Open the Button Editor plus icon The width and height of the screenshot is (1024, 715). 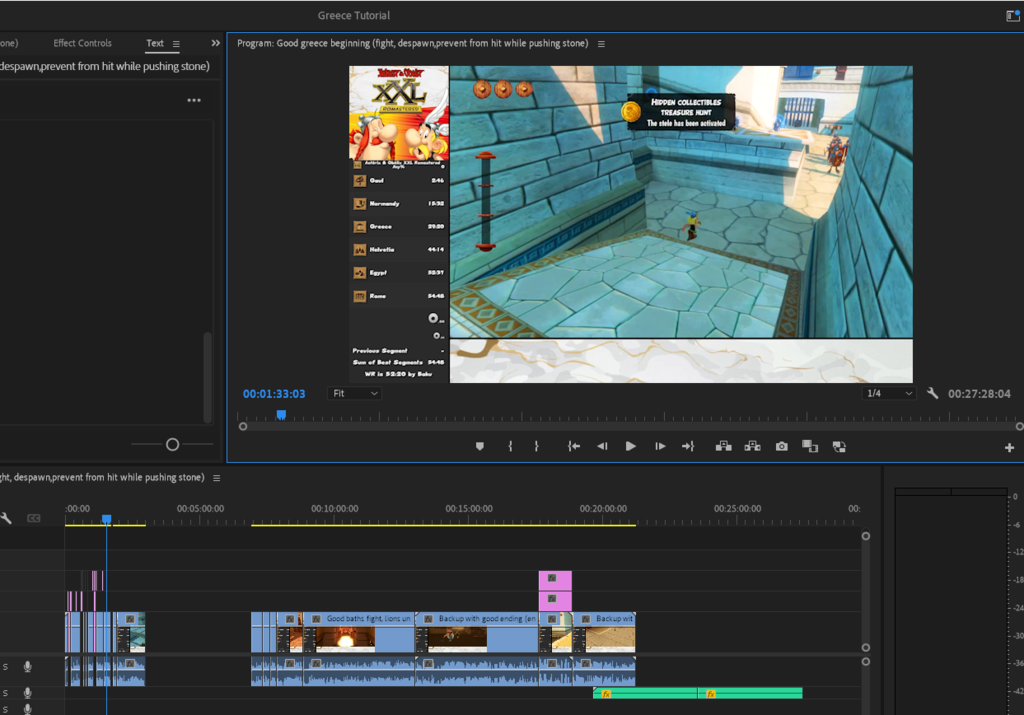pos(1009,447)
